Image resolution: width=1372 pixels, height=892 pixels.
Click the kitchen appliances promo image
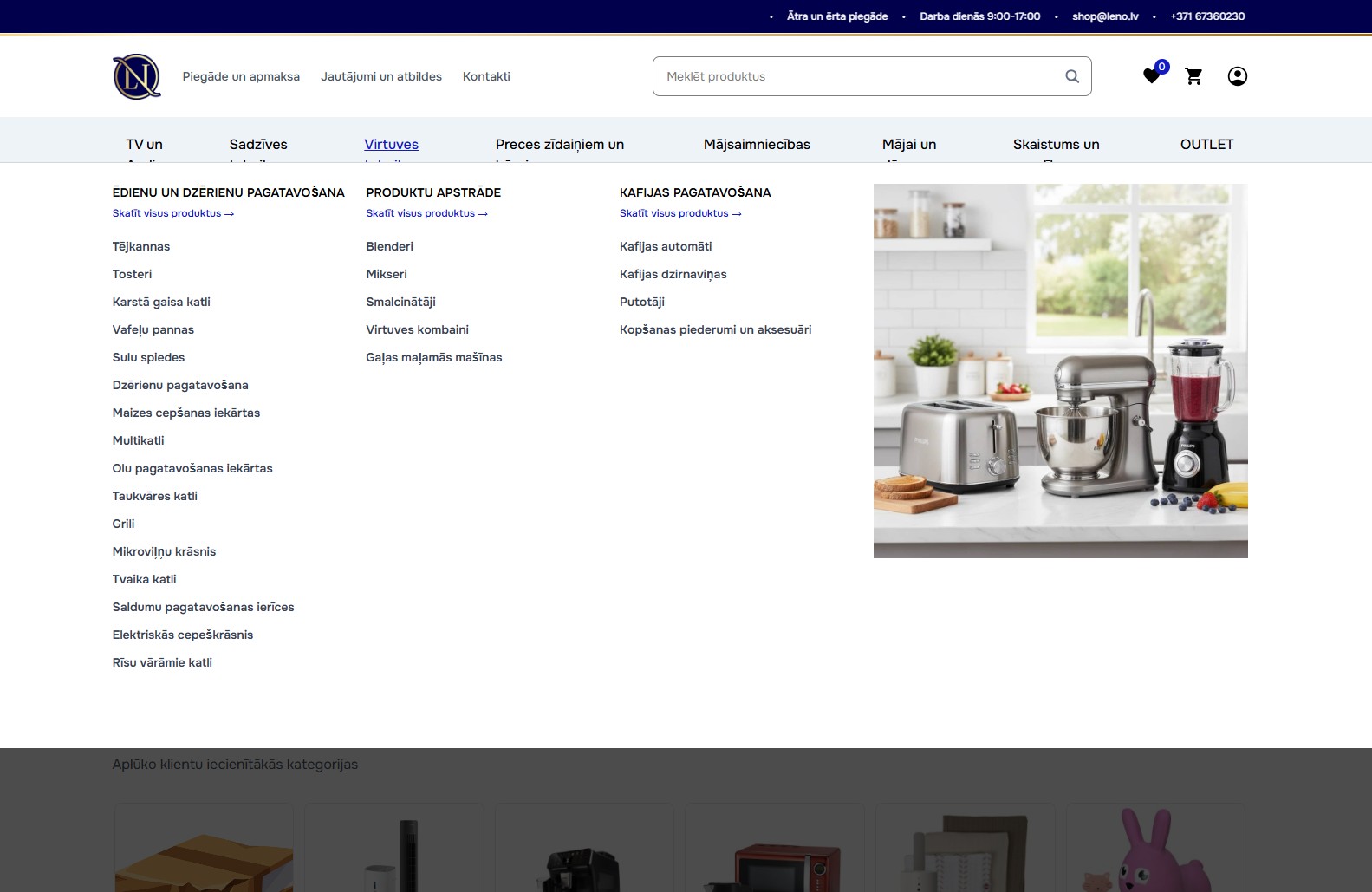coord(1060,371)
